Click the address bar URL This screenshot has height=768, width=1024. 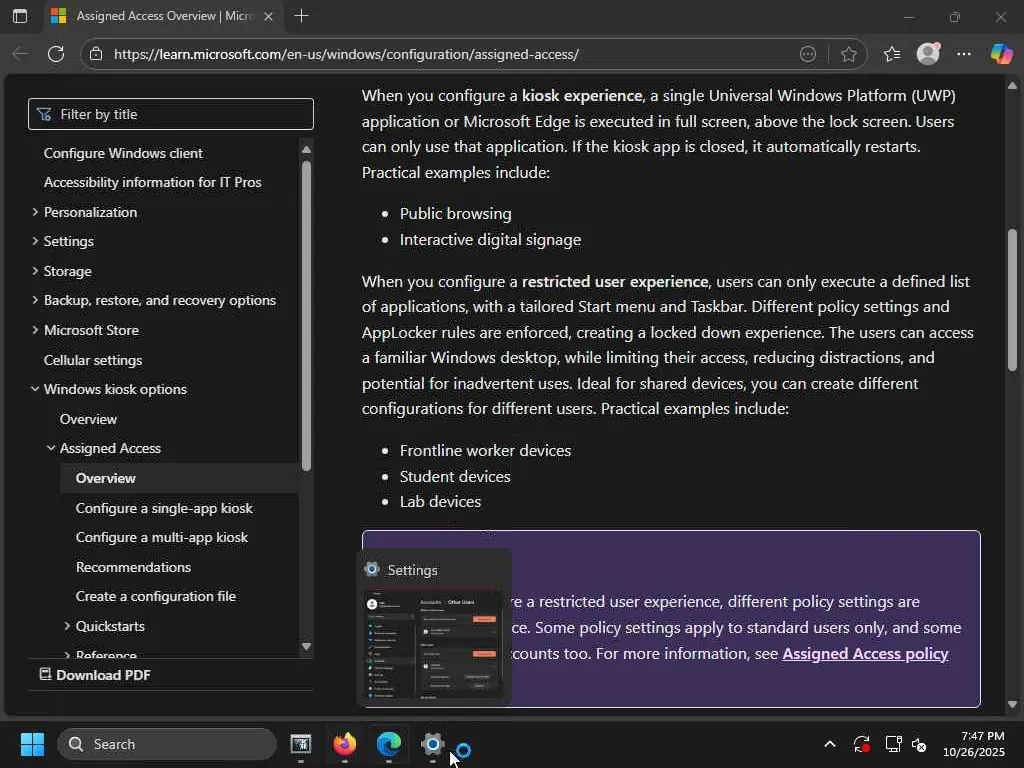pyautogui.click(x=346, y=54)
